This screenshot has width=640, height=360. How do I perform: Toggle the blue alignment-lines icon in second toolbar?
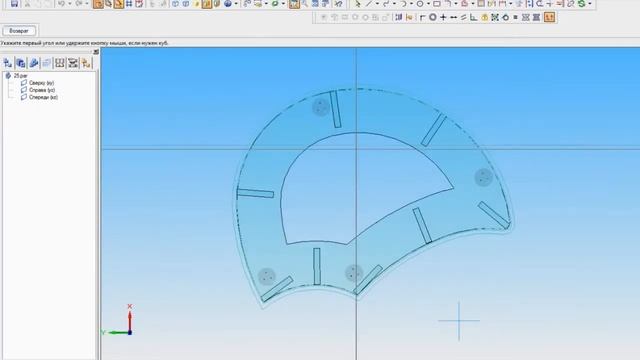(x=399, y=17)
